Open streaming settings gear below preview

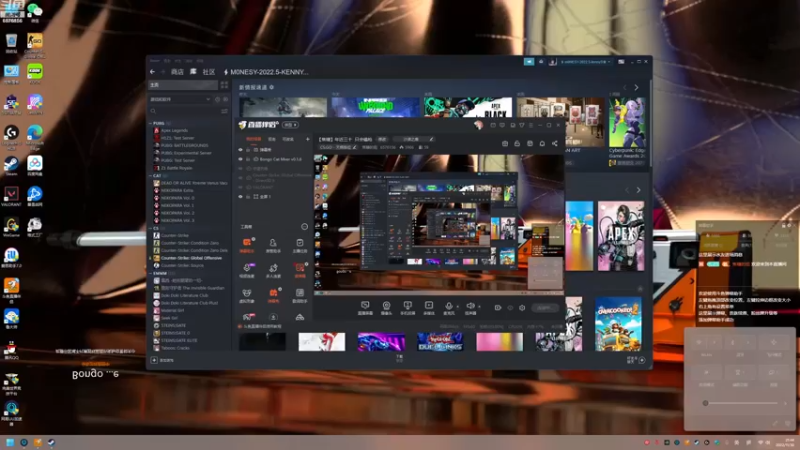(x=522, y=308)
